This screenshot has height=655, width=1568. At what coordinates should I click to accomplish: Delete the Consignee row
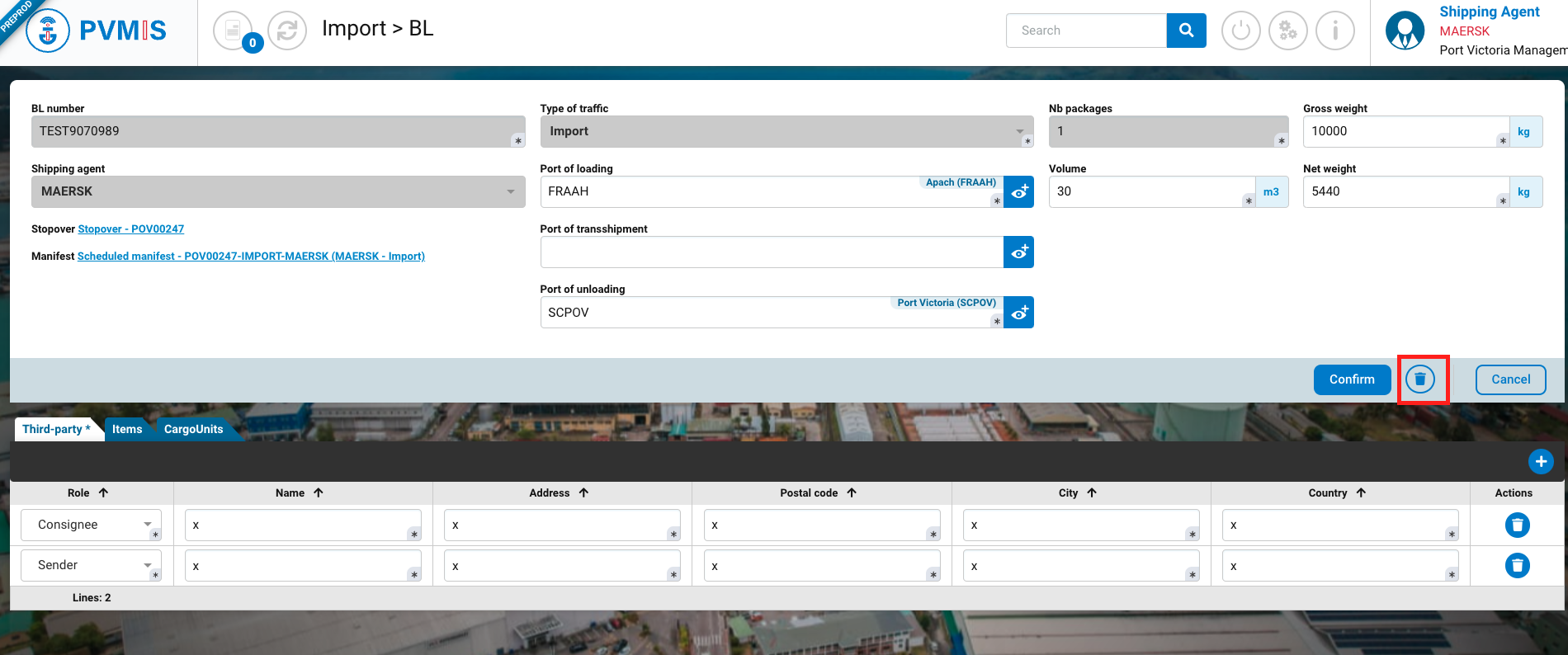click(x=1517, y=525)
